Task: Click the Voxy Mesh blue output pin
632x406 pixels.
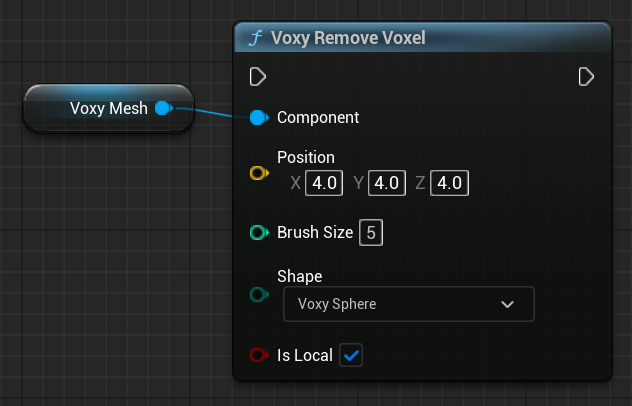Action: [x=163, y=108]
